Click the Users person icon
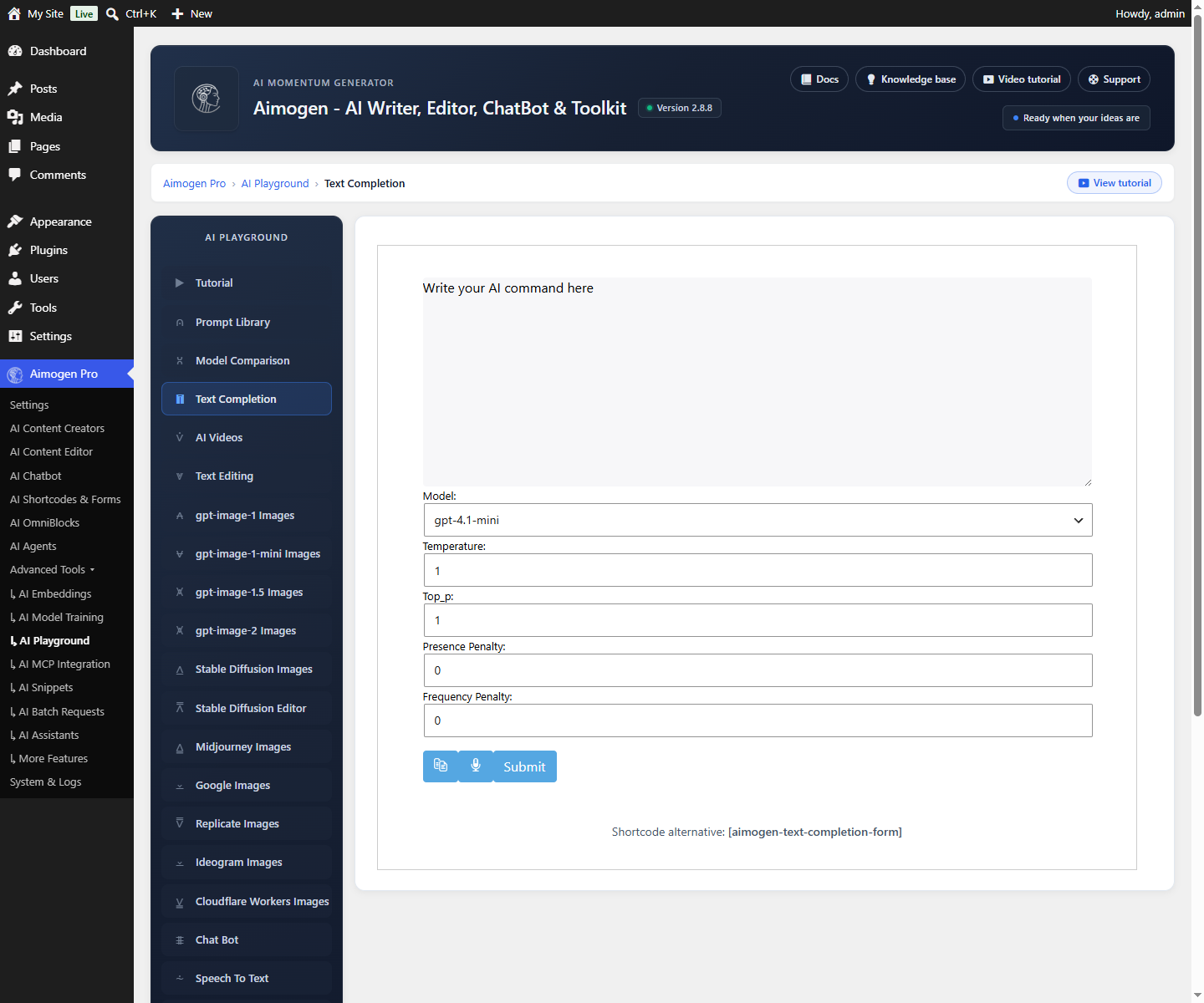Screen dimensions: 1204x1003 [15, 278]
